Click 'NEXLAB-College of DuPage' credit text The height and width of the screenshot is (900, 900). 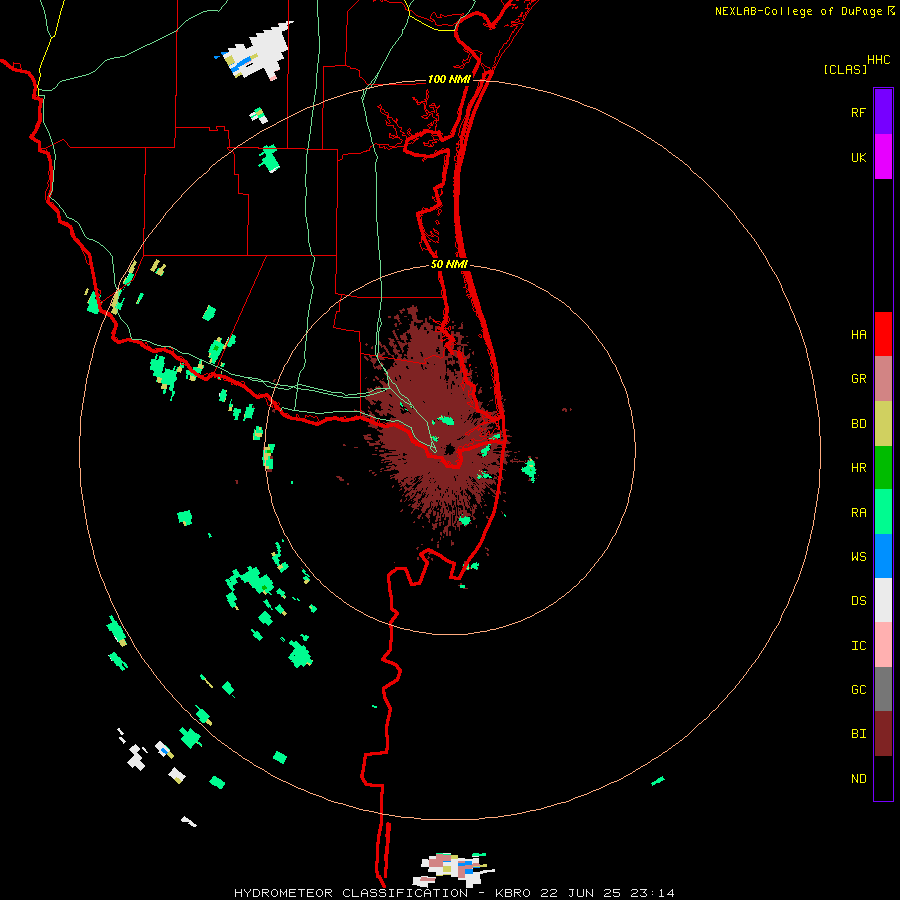798,11
